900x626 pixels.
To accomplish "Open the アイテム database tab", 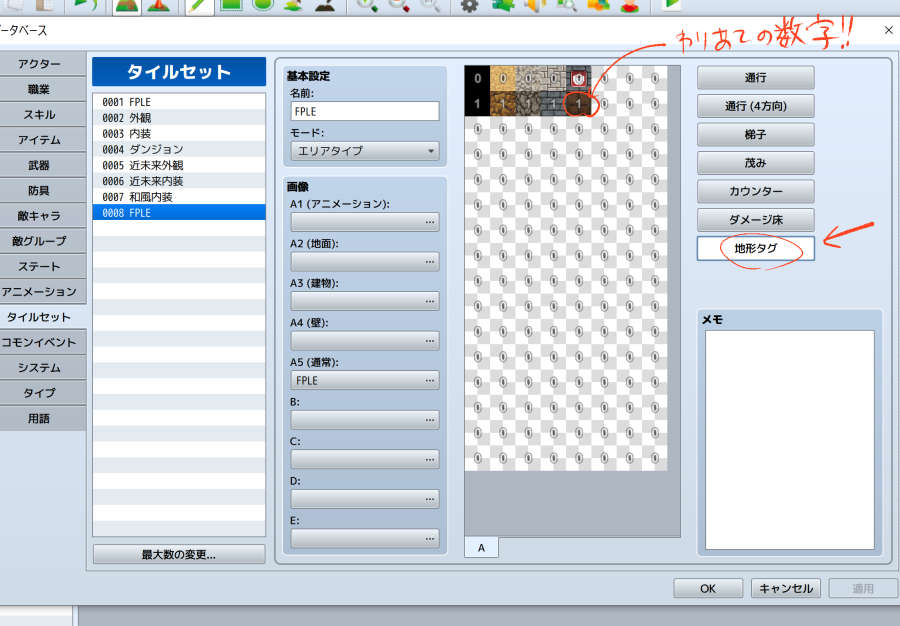I will point(39,139).
